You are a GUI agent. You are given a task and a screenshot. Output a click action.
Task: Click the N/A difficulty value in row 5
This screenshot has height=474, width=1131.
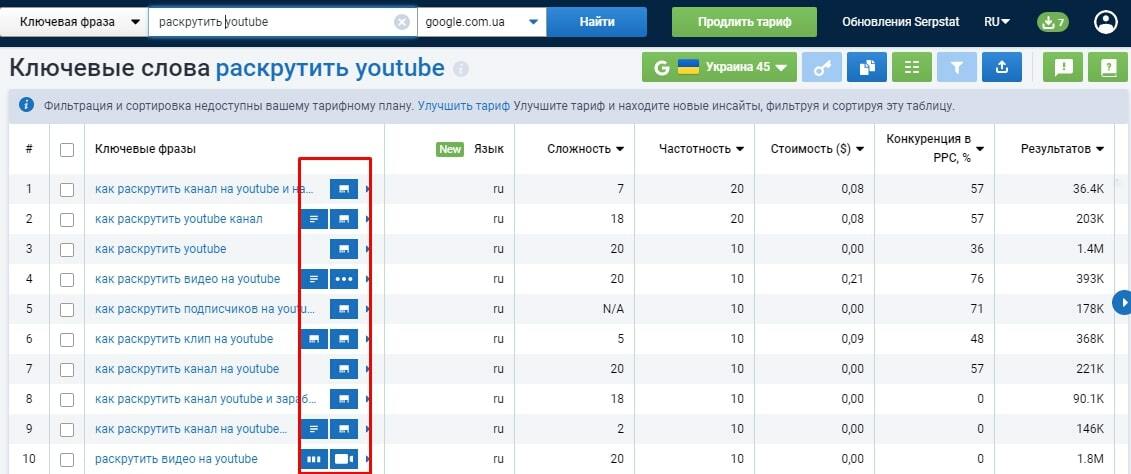[613, 309]
